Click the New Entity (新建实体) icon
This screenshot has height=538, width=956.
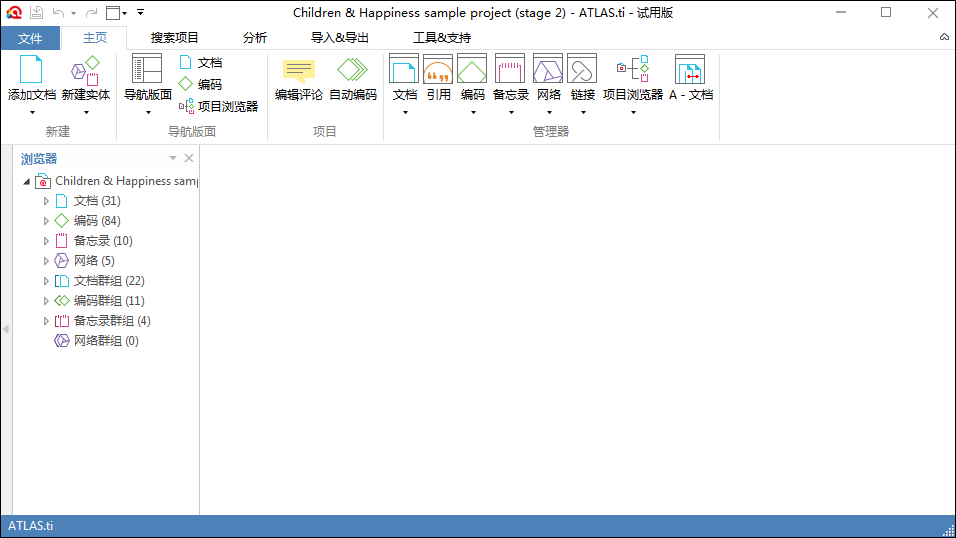click(85, 70)
